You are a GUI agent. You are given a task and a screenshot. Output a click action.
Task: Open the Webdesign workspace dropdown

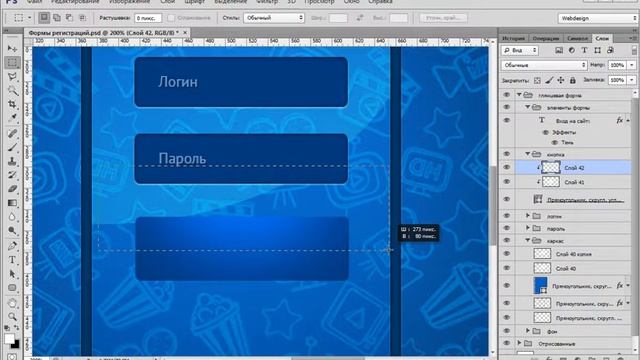tap(598, 18)
